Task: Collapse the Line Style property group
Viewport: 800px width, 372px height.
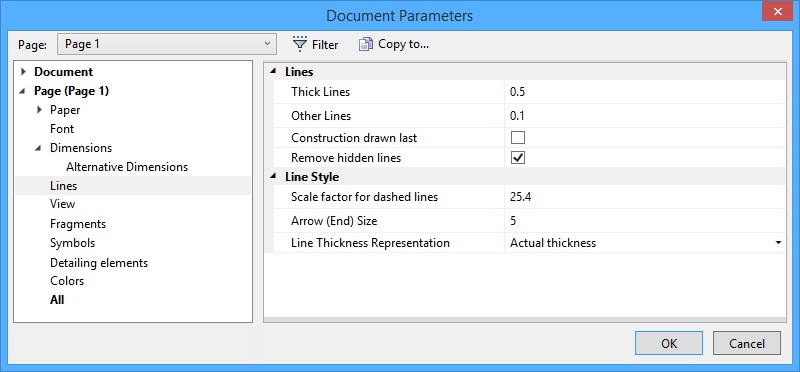Action: [x=274, y=177]
